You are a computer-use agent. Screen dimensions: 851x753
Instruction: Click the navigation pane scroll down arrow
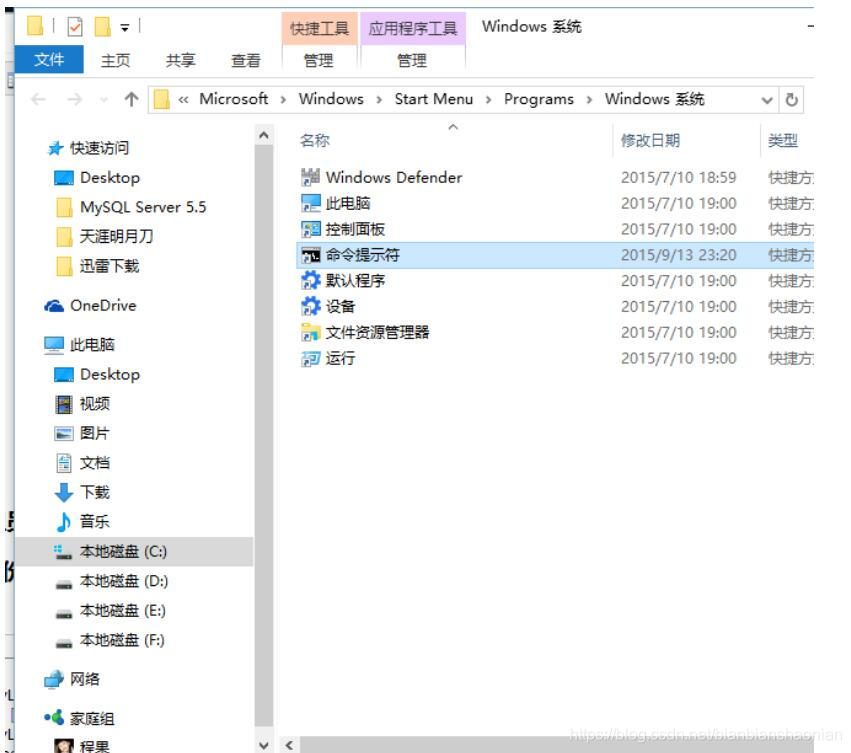[264, 745]
